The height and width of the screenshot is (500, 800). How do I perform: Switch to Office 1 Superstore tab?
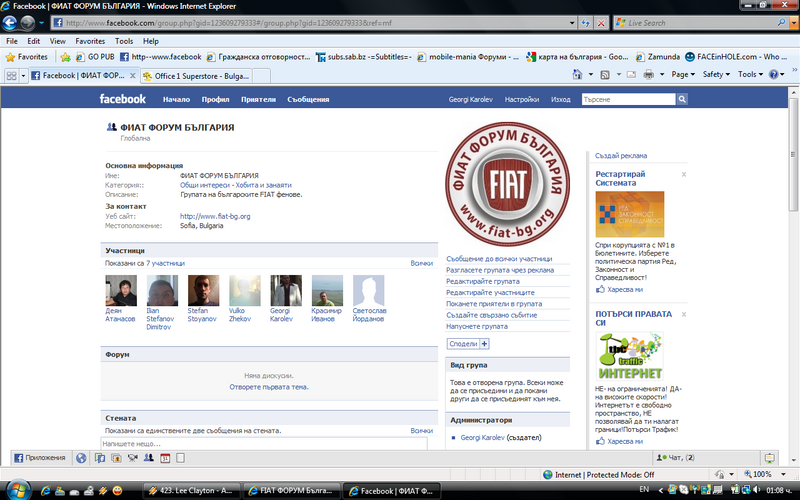tap(200, 75)
